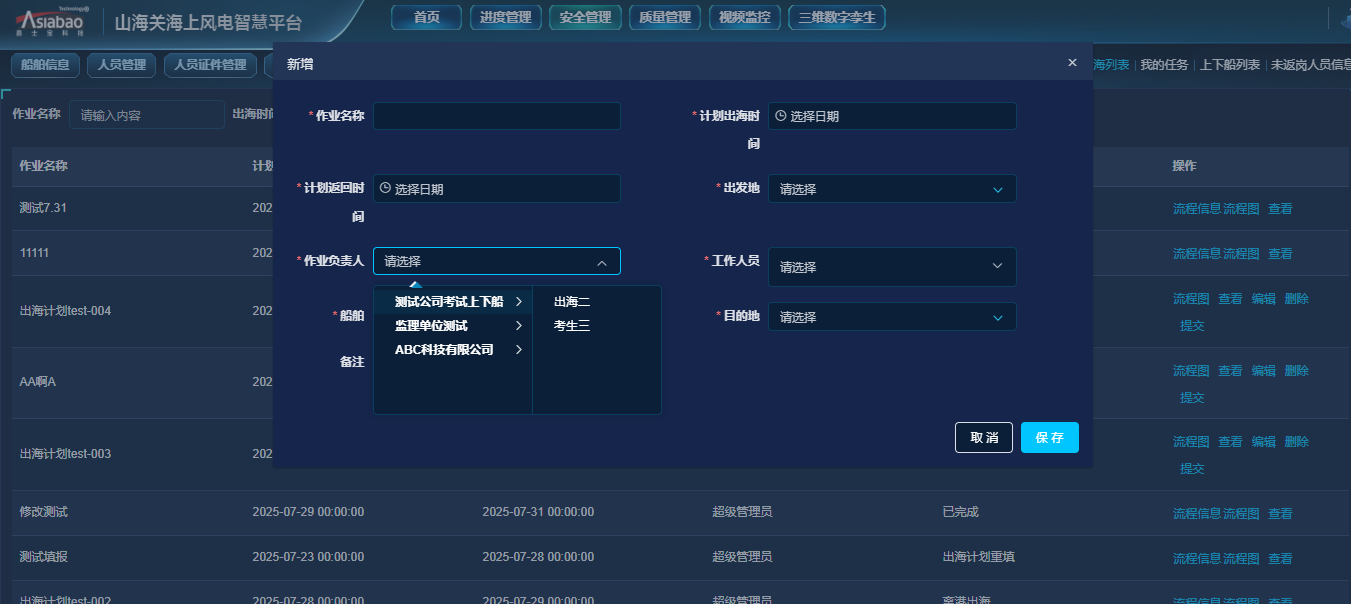This screenshot has height=604, width=1351.
Task: Click the 作业名称 search box behind the dialog
Action: (x=147, y=115)
